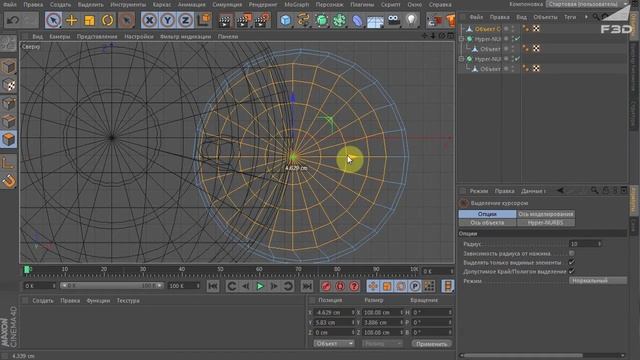Add a Cube primitive object

click(286, 20)
